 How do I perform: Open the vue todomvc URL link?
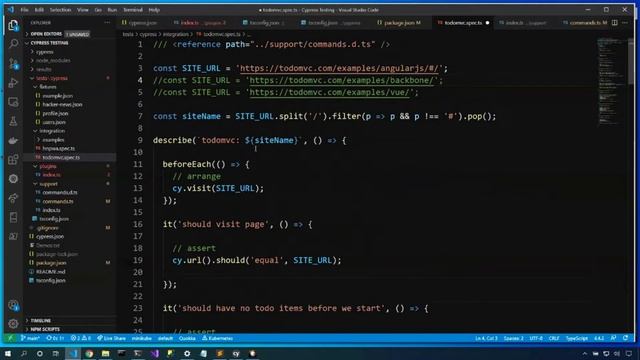[x=329, y=92]
